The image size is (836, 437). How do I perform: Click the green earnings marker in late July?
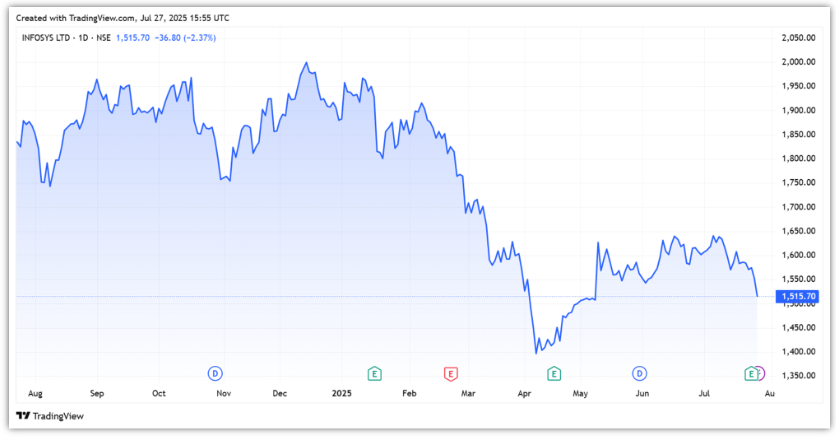[750, 373]
